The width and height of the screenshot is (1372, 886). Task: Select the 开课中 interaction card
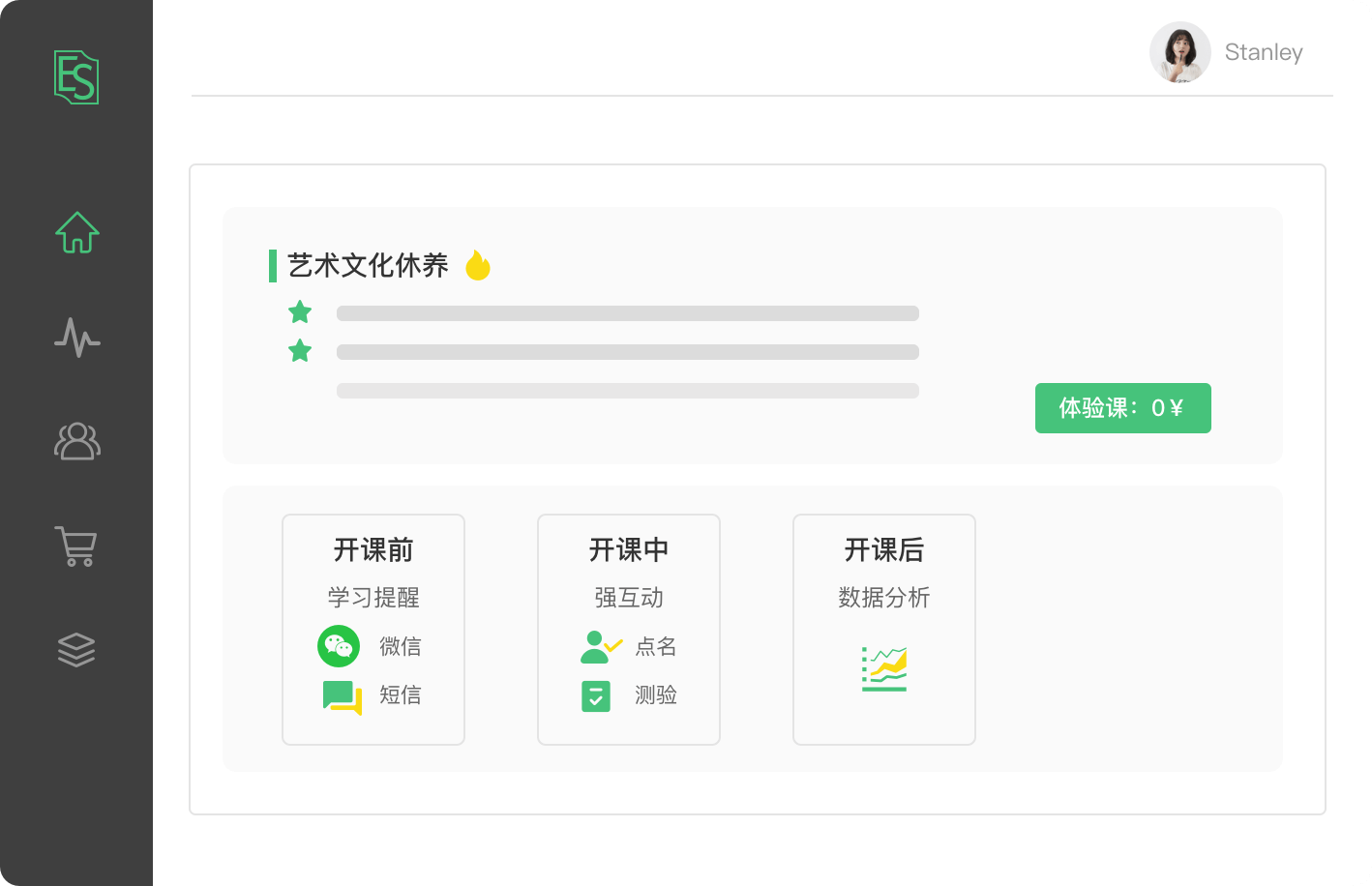(628, 629)
